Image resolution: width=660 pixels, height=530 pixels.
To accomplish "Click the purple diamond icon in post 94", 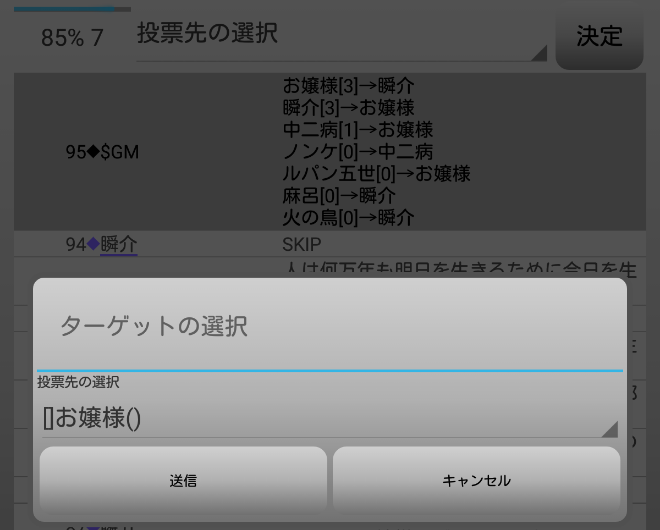I will coord(93,244).
